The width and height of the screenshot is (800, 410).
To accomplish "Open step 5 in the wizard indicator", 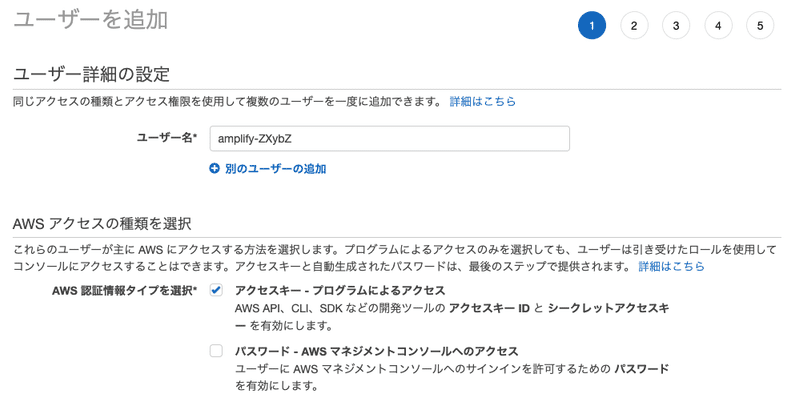I will coord(760,25).
